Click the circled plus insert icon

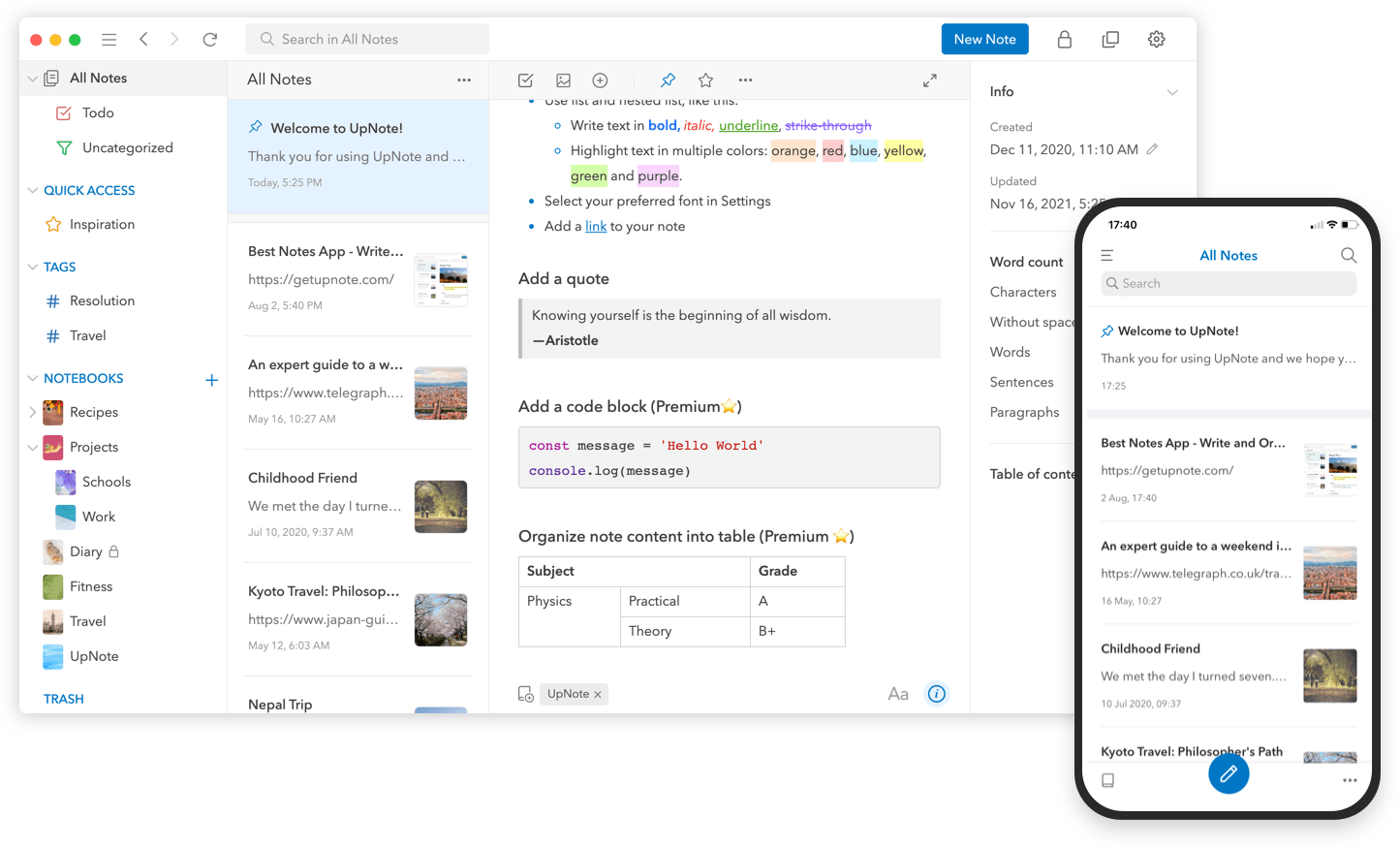[600, 80]
